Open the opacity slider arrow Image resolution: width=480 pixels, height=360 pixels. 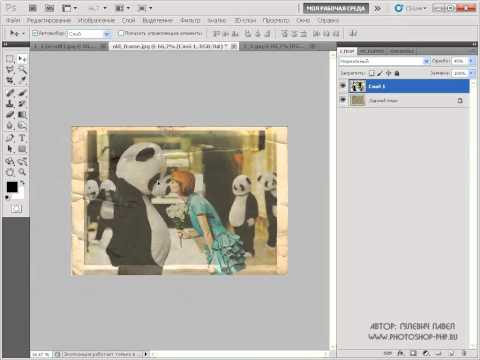(x=471, y=61)
